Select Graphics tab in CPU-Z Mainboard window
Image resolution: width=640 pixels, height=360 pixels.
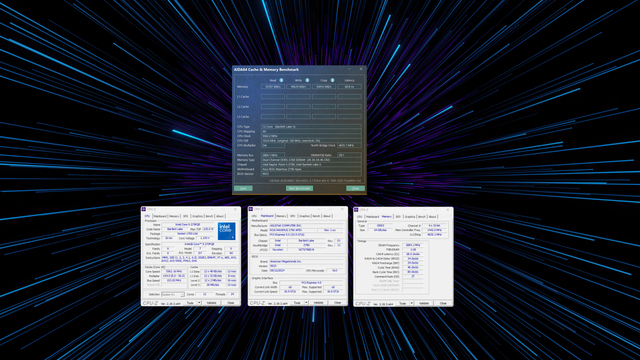coord(304,216)
